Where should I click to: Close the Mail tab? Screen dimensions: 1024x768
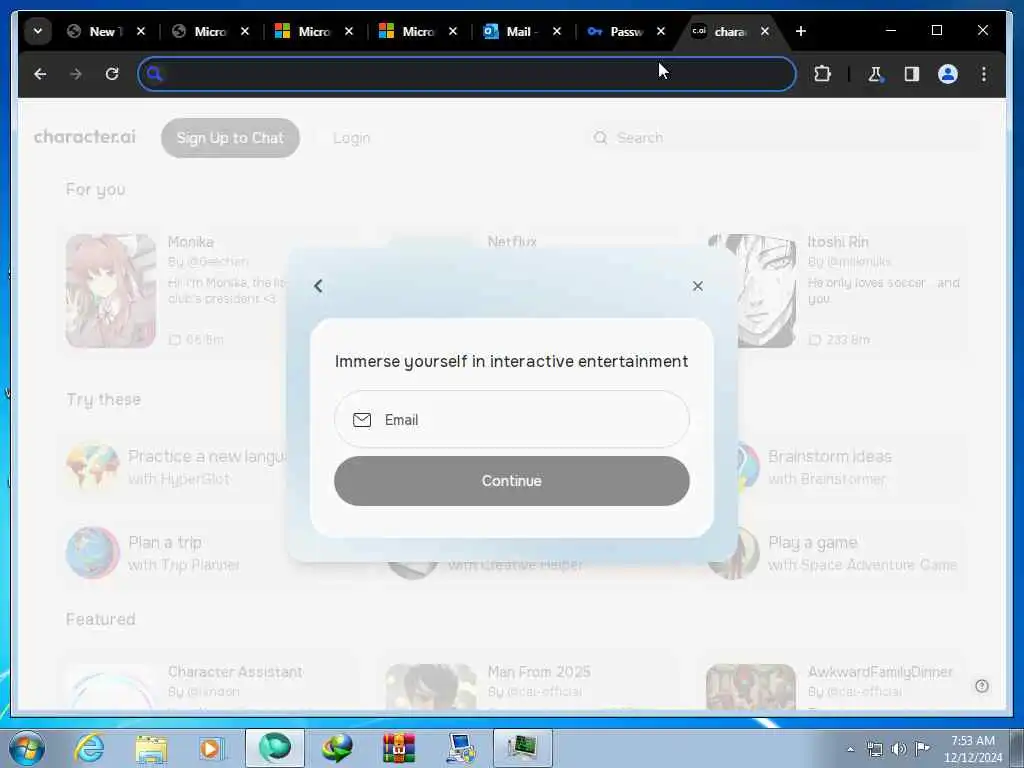pos(556,31)
